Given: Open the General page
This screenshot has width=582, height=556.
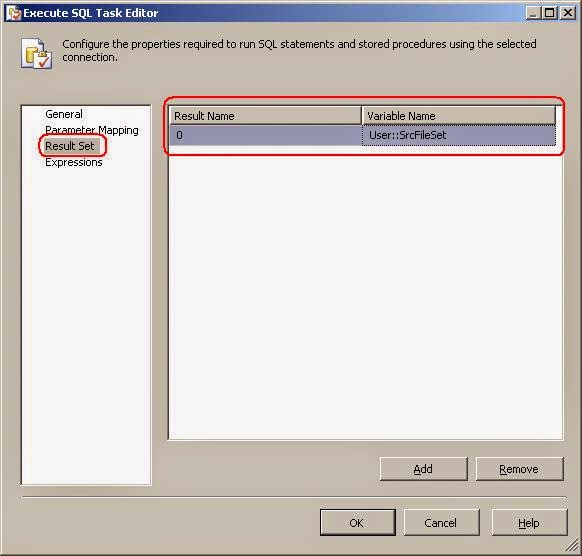Looking at the screenshot, I should pyautogui.click(x=64, y=114).
